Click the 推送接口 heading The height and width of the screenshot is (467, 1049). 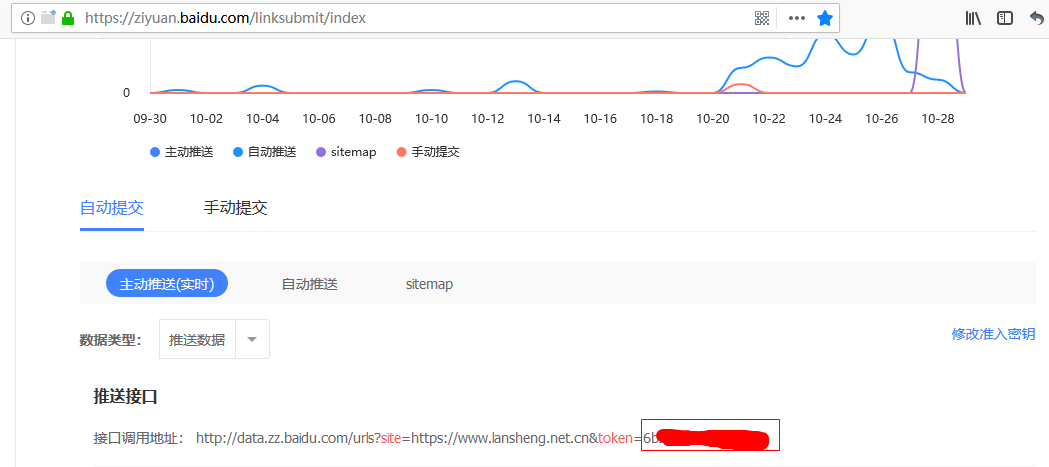125,396
